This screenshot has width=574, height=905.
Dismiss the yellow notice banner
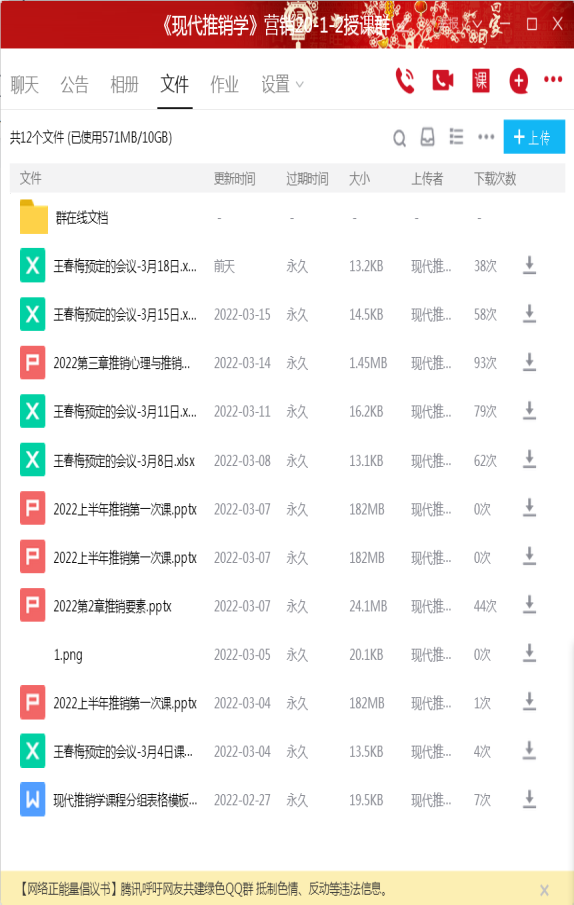coord(544,889)
